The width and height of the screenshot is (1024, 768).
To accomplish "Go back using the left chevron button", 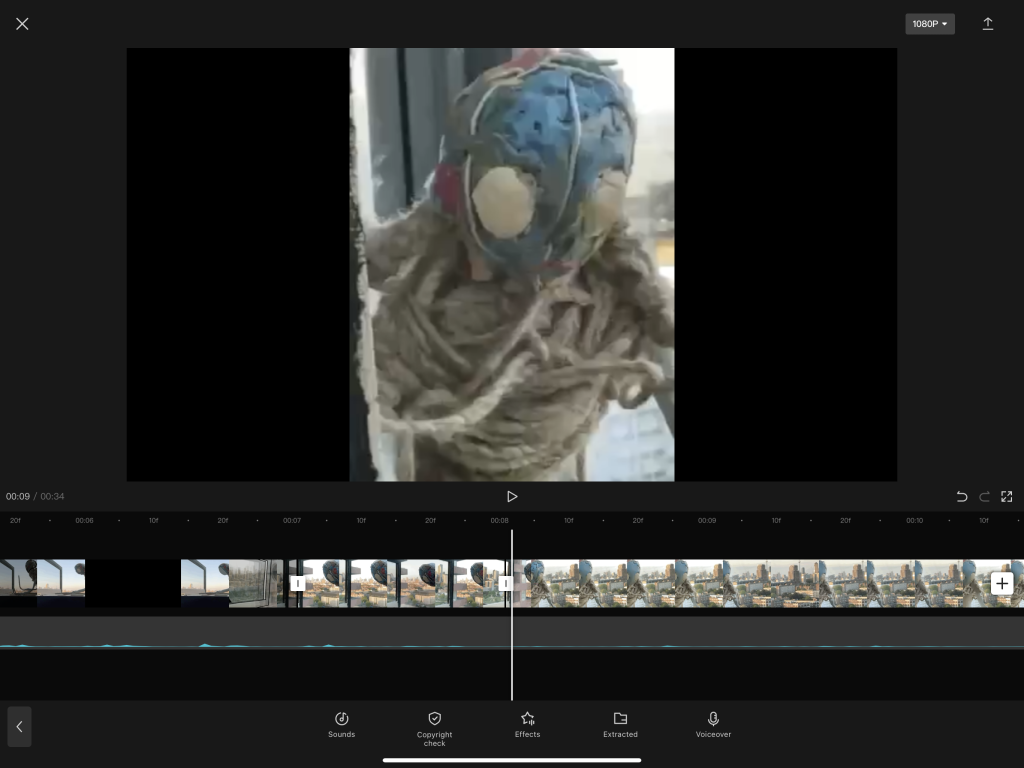I will 20,726.
